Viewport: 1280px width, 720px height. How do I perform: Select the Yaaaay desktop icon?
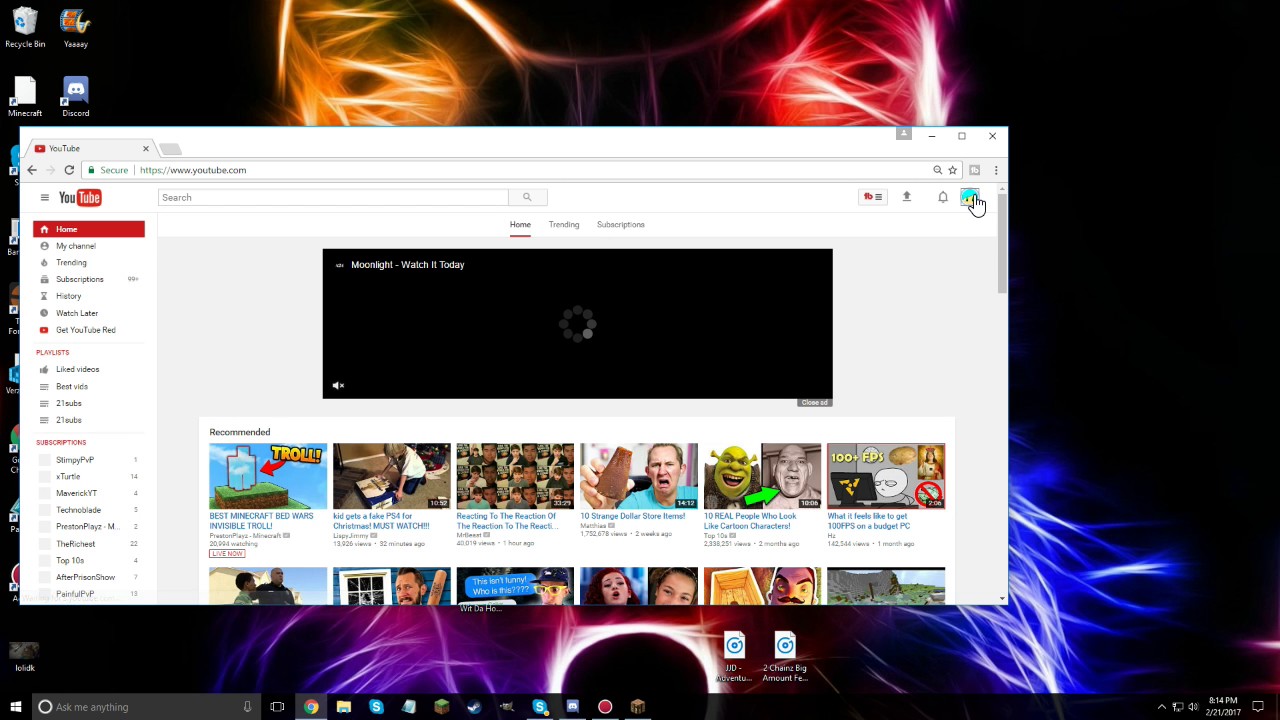75,28
